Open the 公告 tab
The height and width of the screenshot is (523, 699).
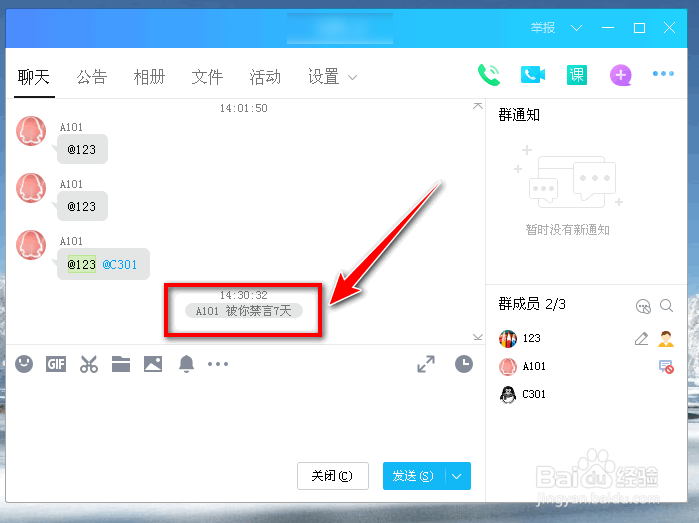click(x=91, y=77)
